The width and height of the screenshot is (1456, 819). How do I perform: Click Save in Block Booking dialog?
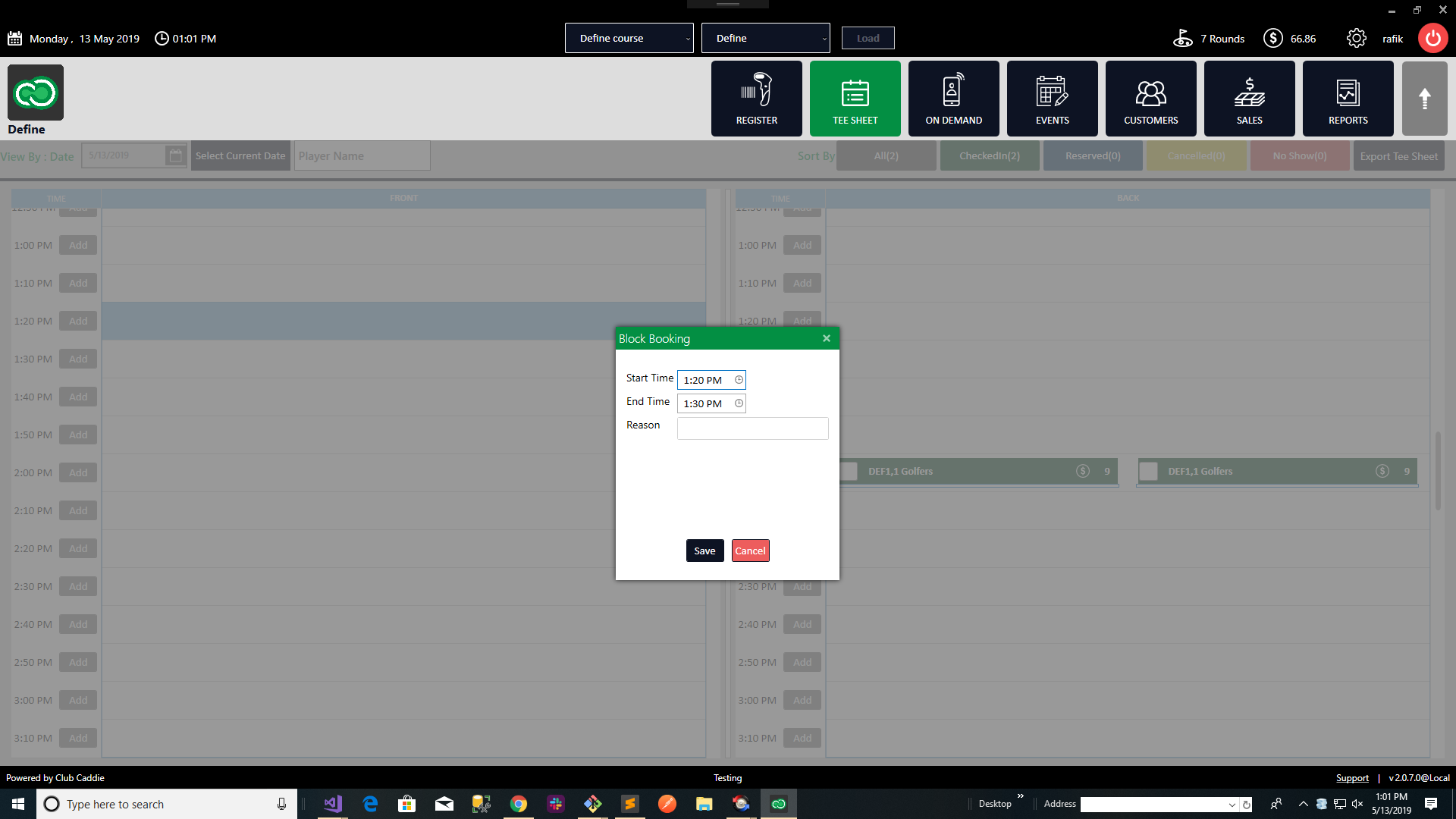[704, 551]
